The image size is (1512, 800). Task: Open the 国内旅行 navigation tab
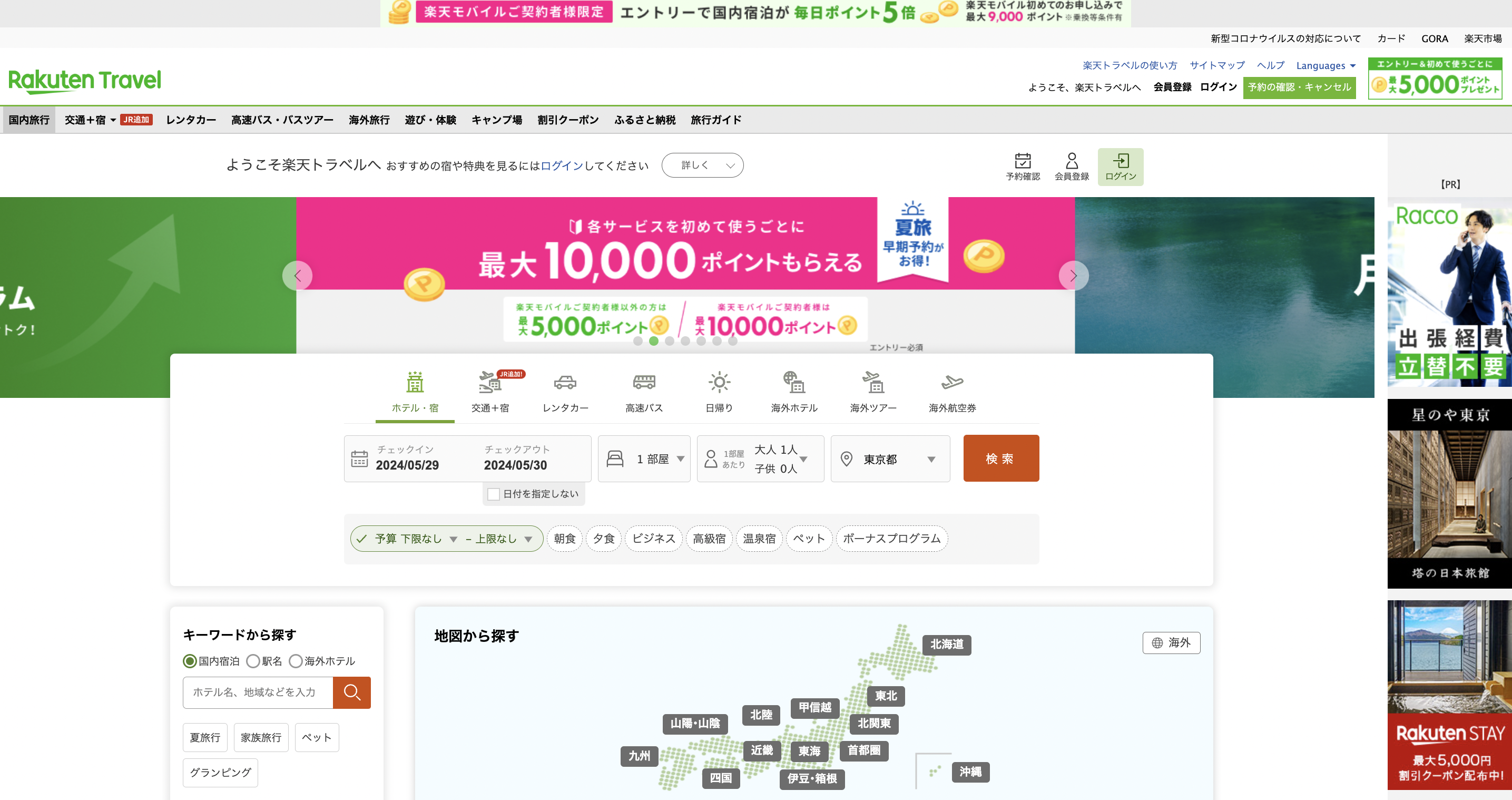point(29,120)
